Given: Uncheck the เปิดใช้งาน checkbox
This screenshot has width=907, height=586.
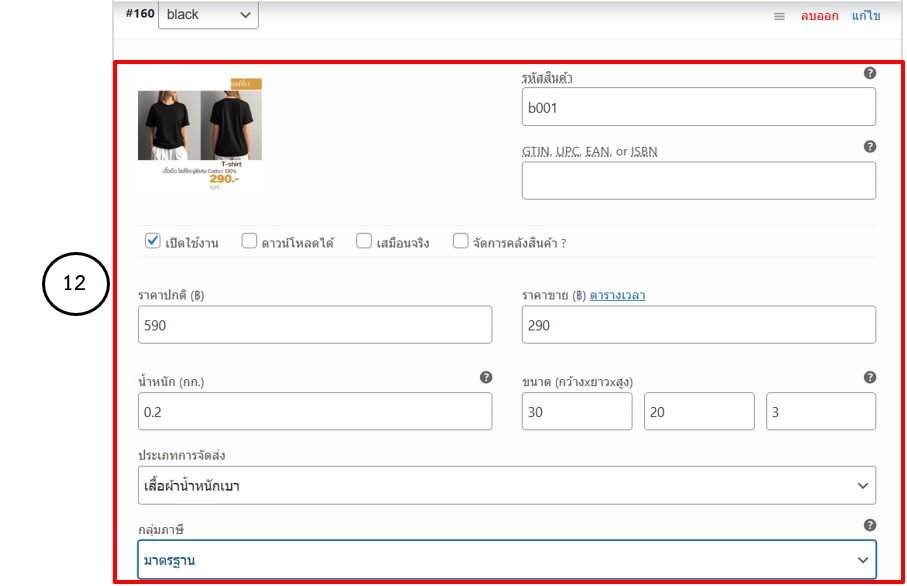Looking at the screenshot, I should [x=153, y=241].
